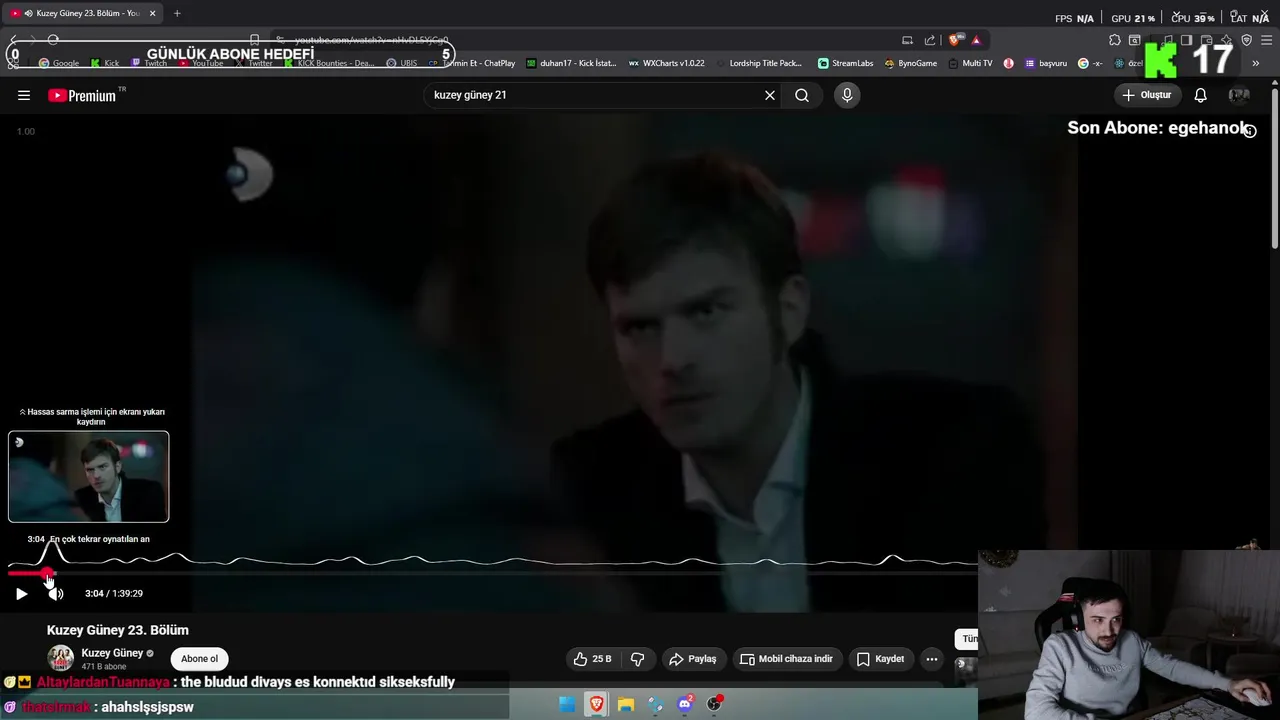Open the WXCharts v1.0.22 bookmark

[x=666, y=63]
